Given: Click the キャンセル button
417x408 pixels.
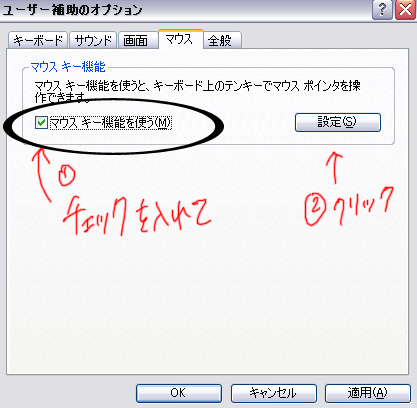Looking at the screenshot, I should tap(273, 393).
